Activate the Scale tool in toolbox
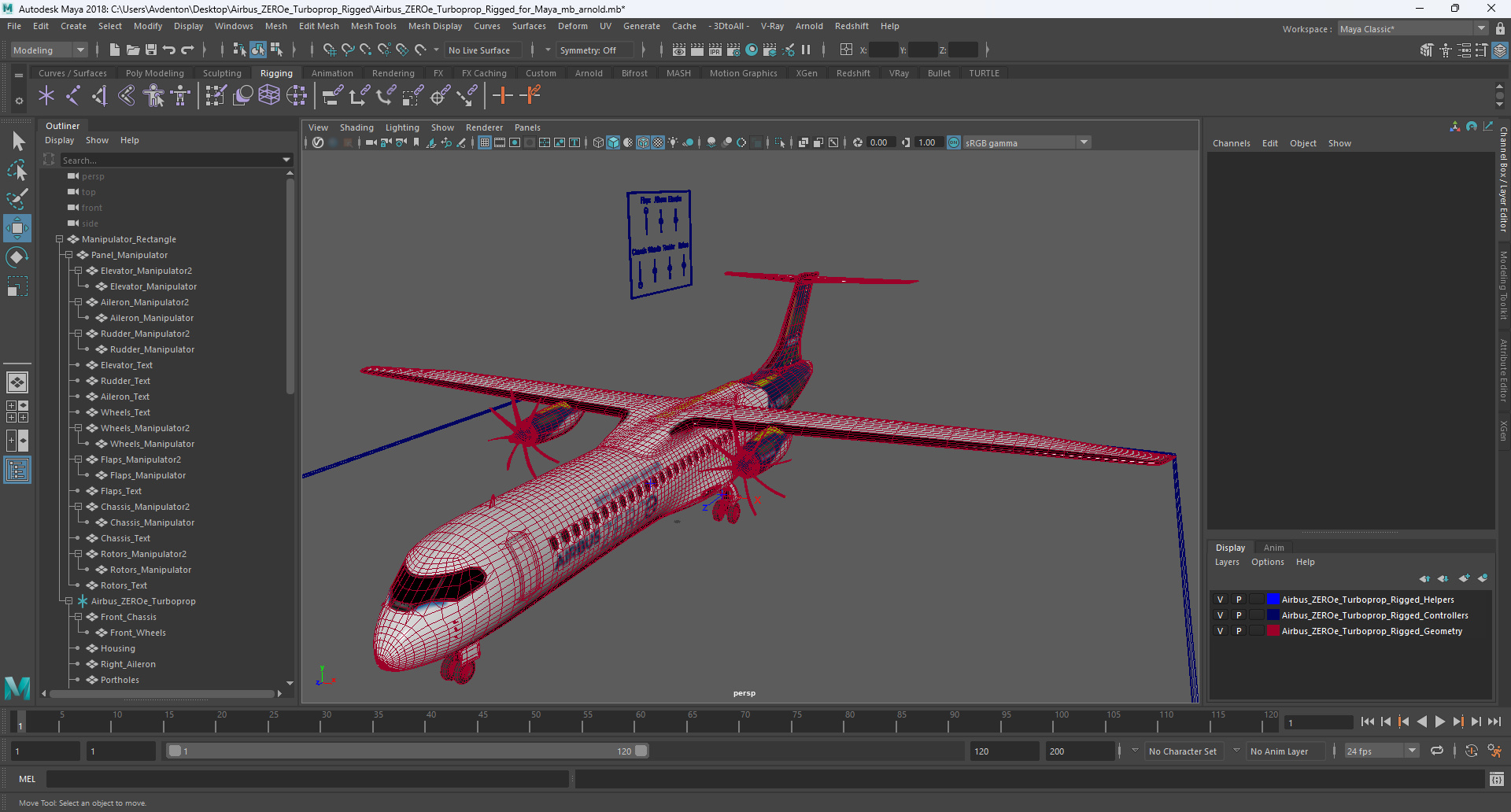The image size is (1511, 812). tap(17, 286)
